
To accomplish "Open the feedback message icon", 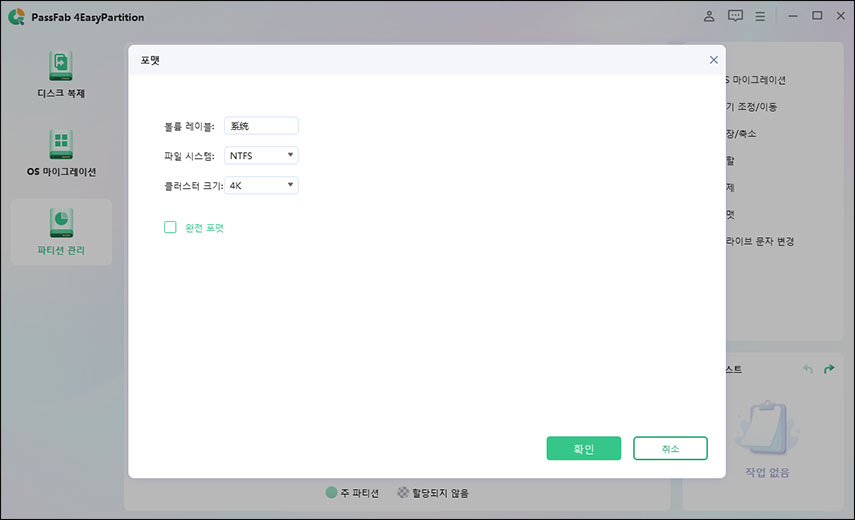I will [x=735, y=16].
